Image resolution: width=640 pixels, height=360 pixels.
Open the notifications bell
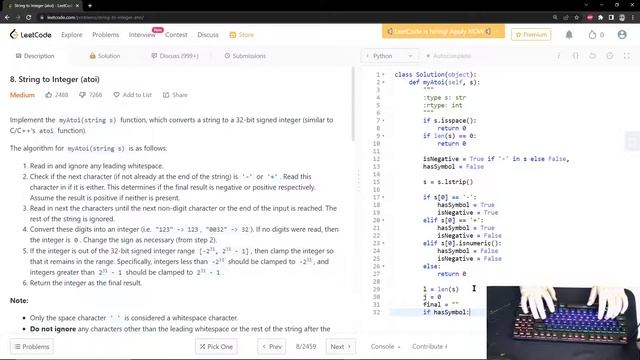click(569, 35)
